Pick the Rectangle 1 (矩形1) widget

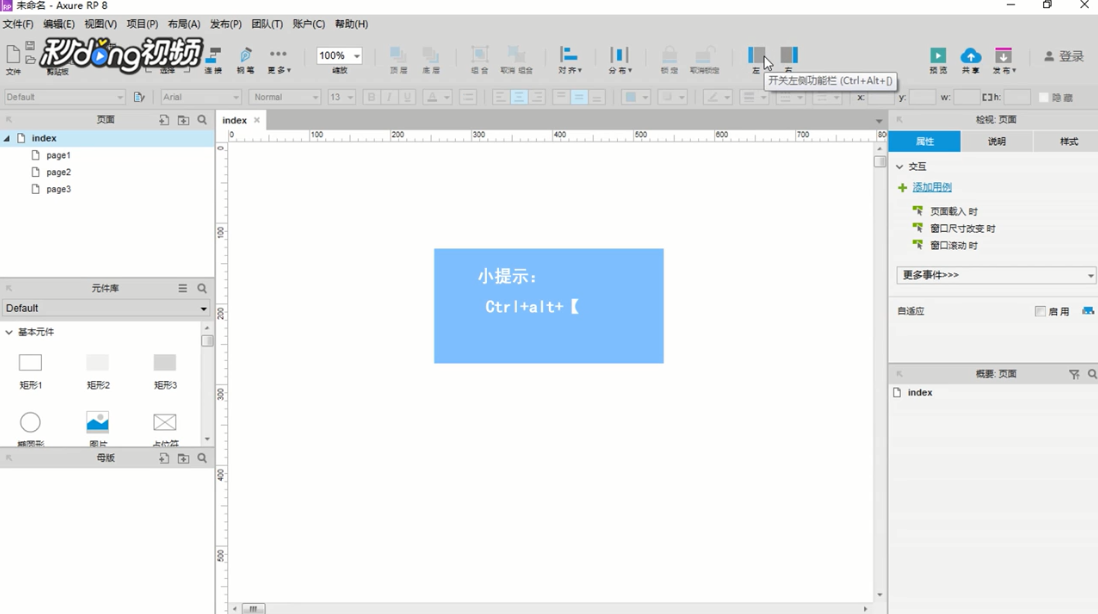tap(30, 363)
